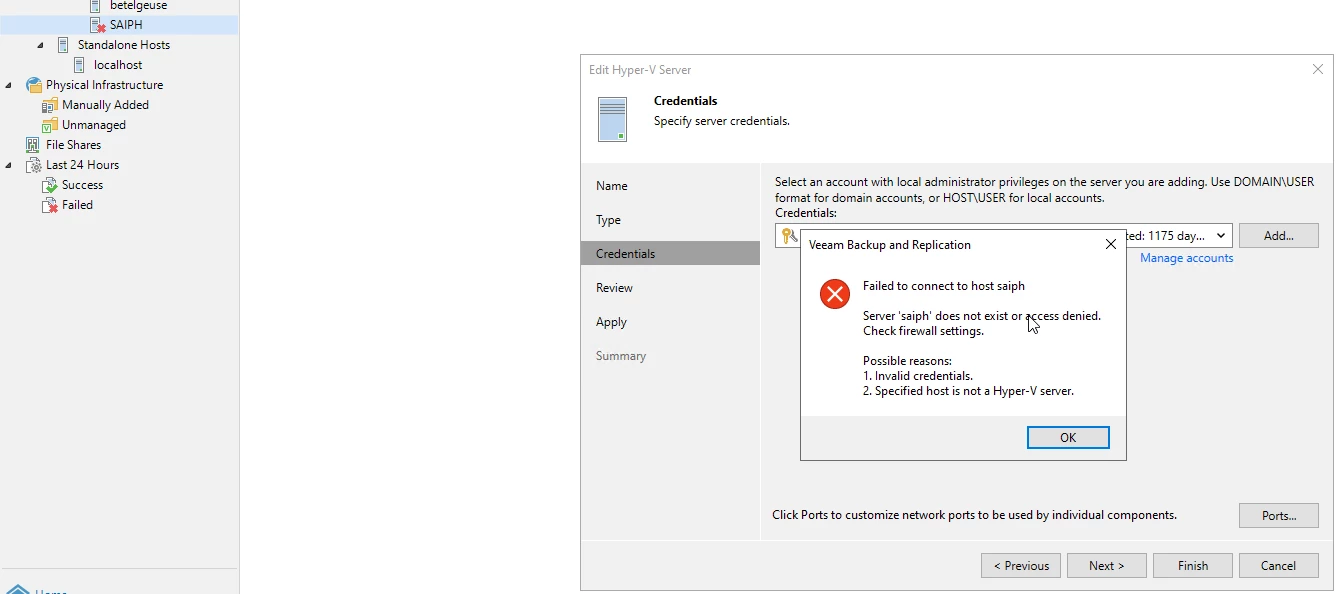Click the key icon in credentials field
This screenshot has width=1336, height=594.
point(789,236)
